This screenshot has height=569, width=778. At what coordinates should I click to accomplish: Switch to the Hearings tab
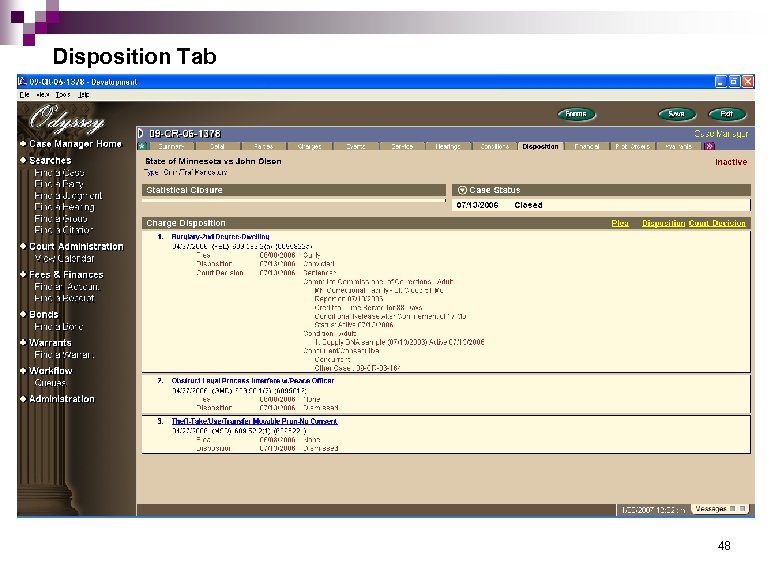point(448,146)
